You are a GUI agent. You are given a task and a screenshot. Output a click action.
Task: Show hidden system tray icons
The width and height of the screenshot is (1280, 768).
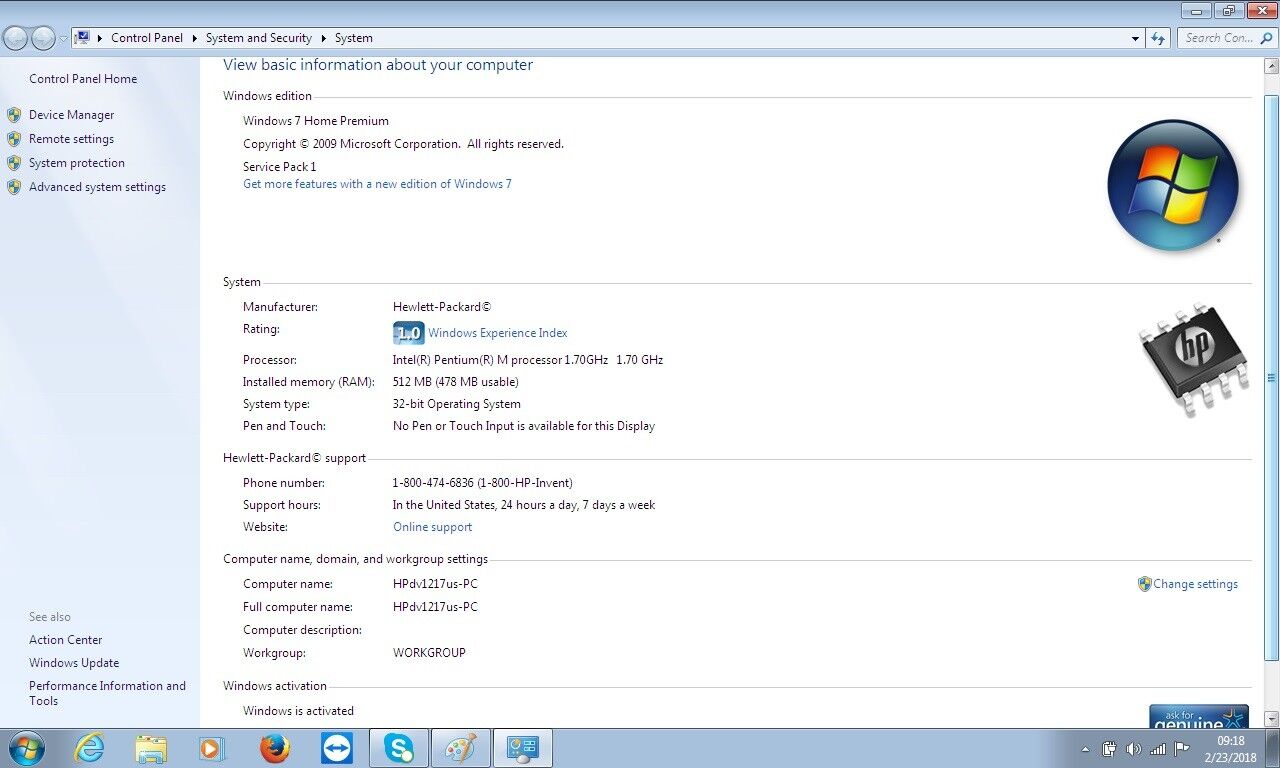[x=1086, y=749]
